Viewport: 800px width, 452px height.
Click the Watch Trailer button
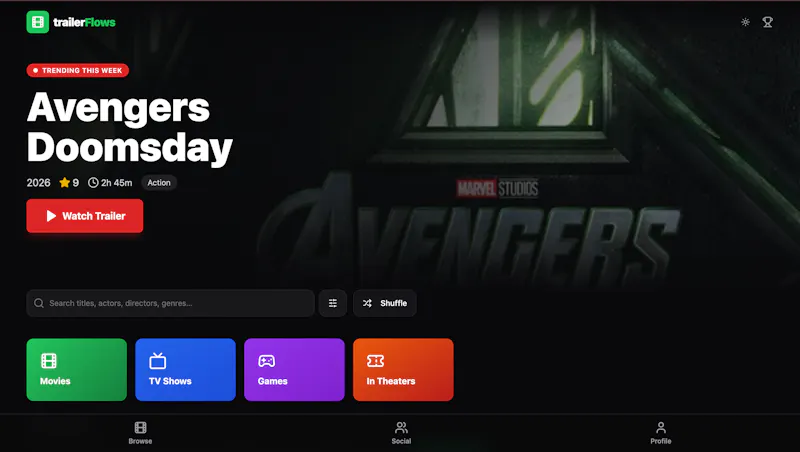coord(85,216)
